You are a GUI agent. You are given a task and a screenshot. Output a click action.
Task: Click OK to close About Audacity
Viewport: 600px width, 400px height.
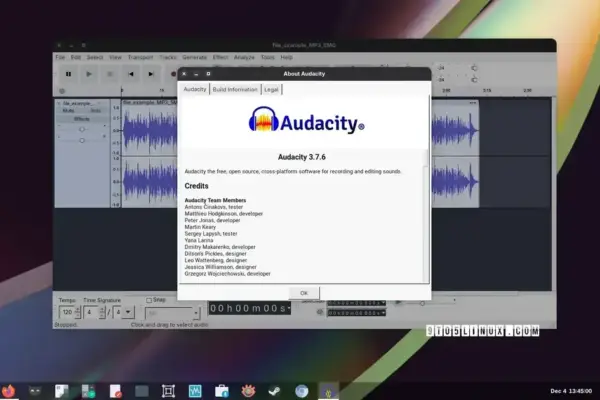click(304, 293)
